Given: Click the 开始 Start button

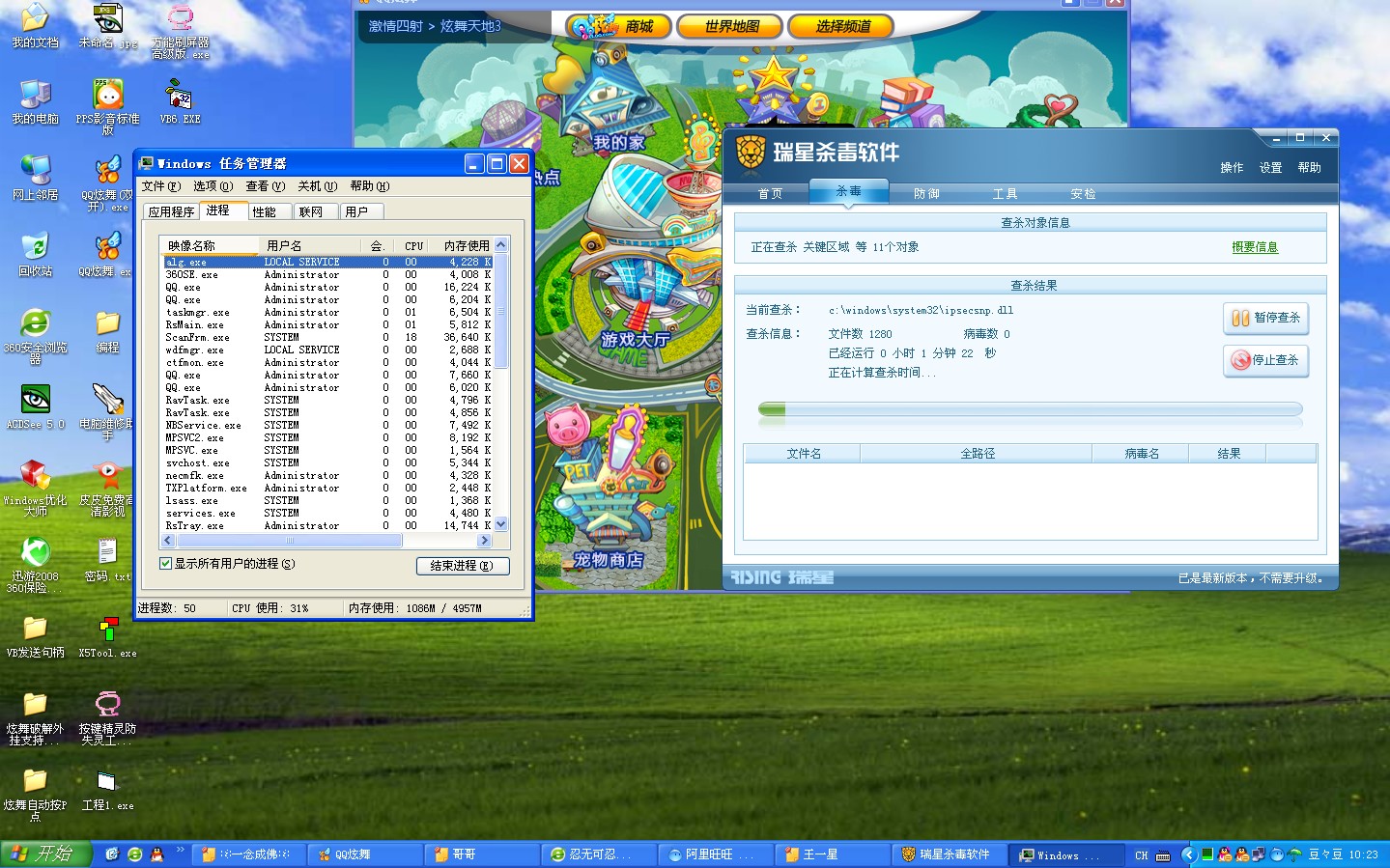Looking at the screenshot, I should point(46,854).
